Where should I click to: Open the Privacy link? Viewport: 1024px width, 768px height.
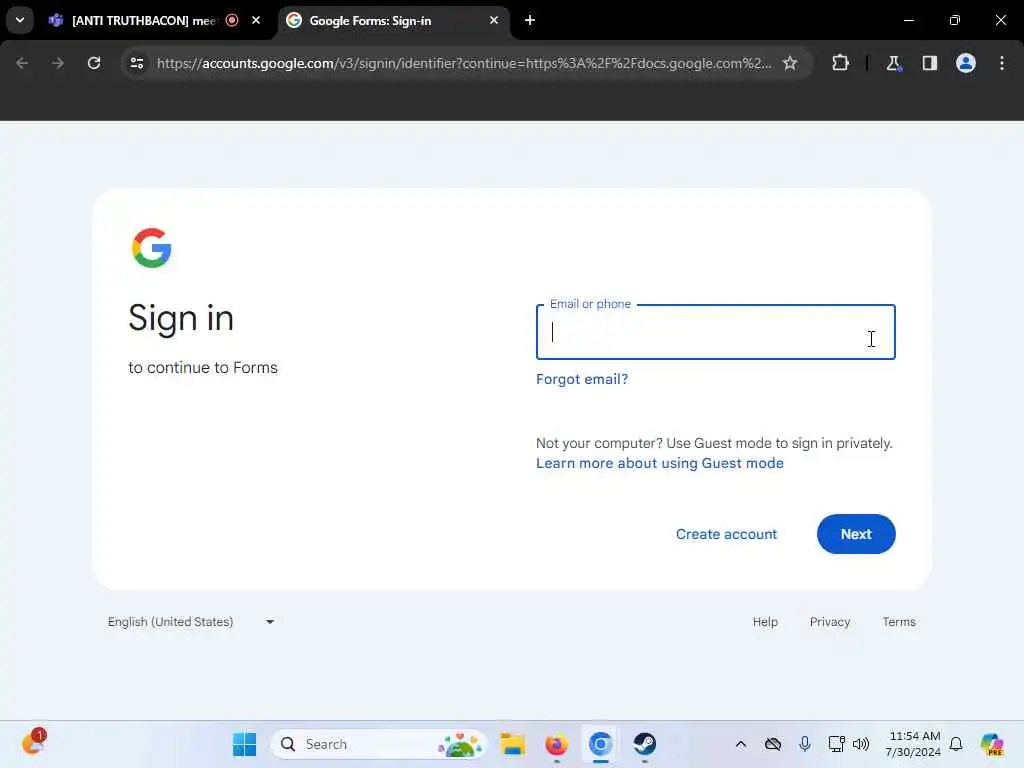click(x=829, y=622)
